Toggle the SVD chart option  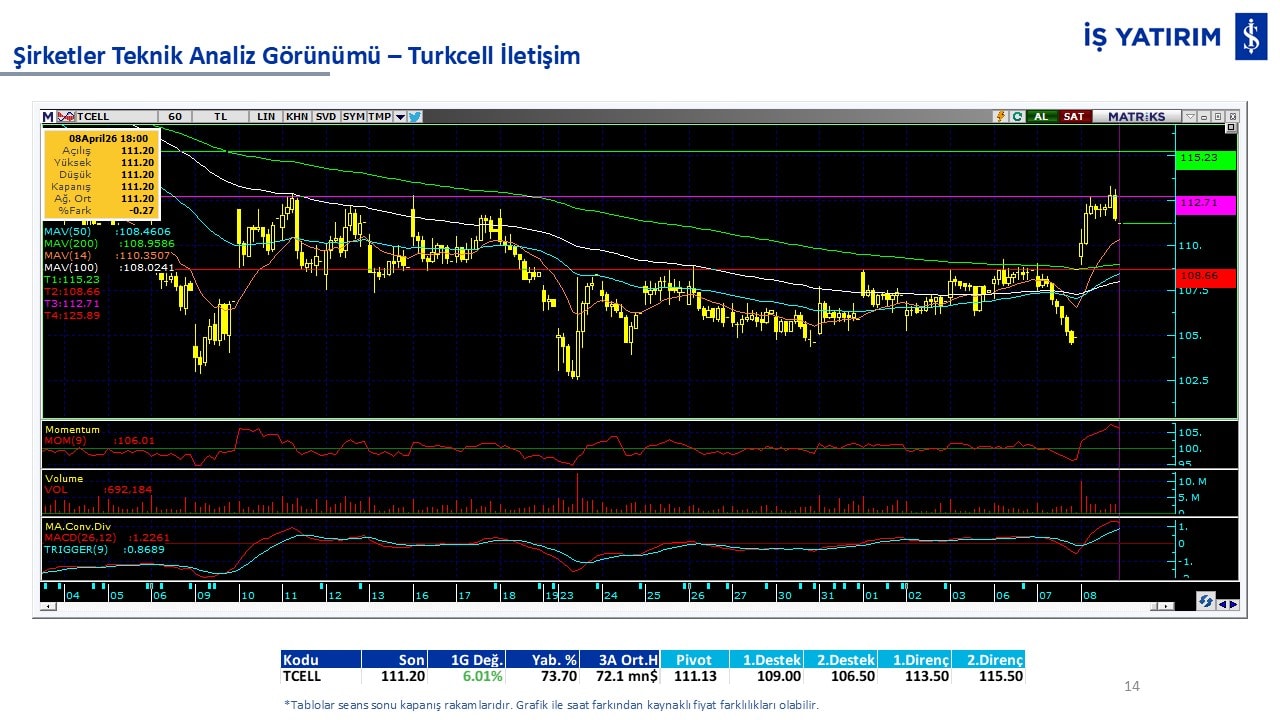pos(326,117)
